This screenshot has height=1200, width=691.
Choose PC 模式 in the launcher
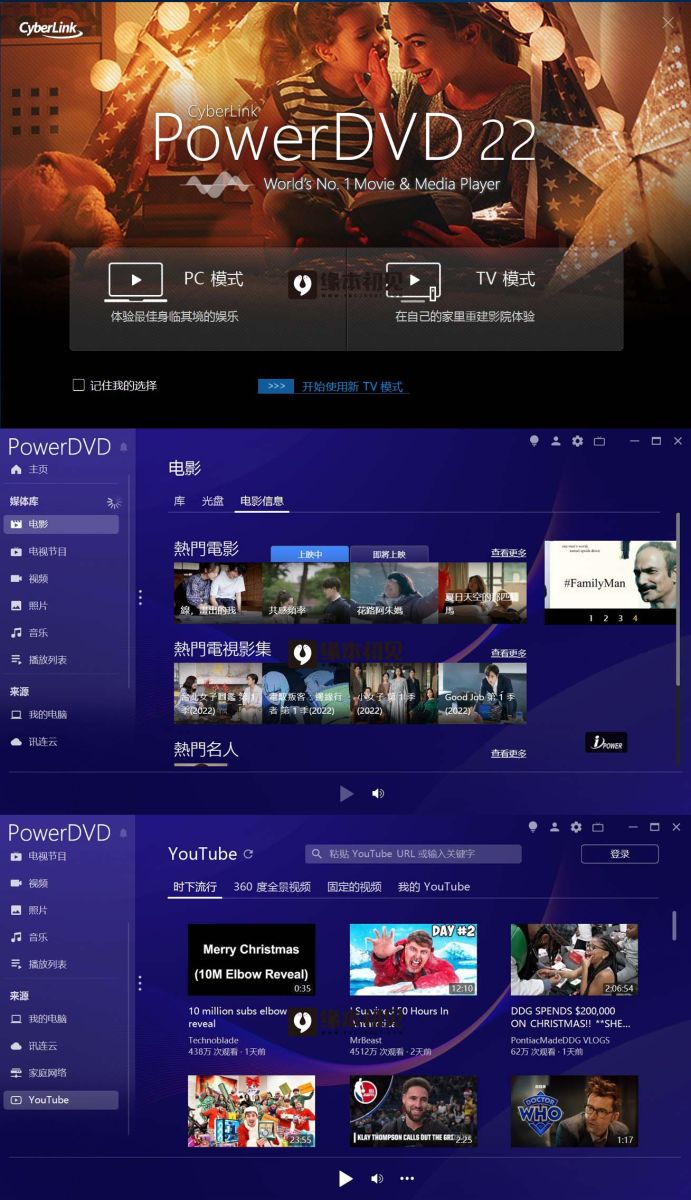[x=208, y=298]
